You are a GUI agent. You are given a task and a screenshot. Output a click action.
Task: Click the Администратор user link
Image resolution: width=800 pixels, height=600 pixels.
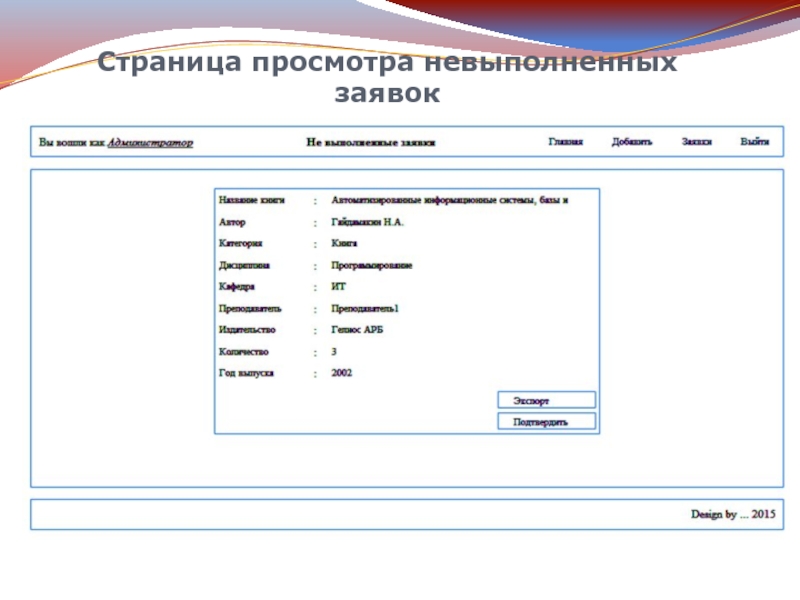click(x=150, y=143)
